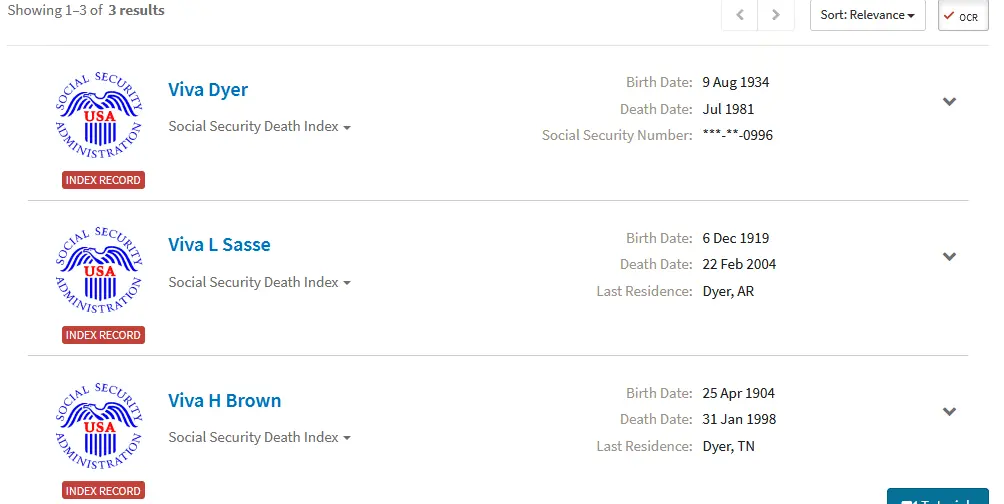
Task: Go to next results page arrow
Action: (x=775, y=15)
